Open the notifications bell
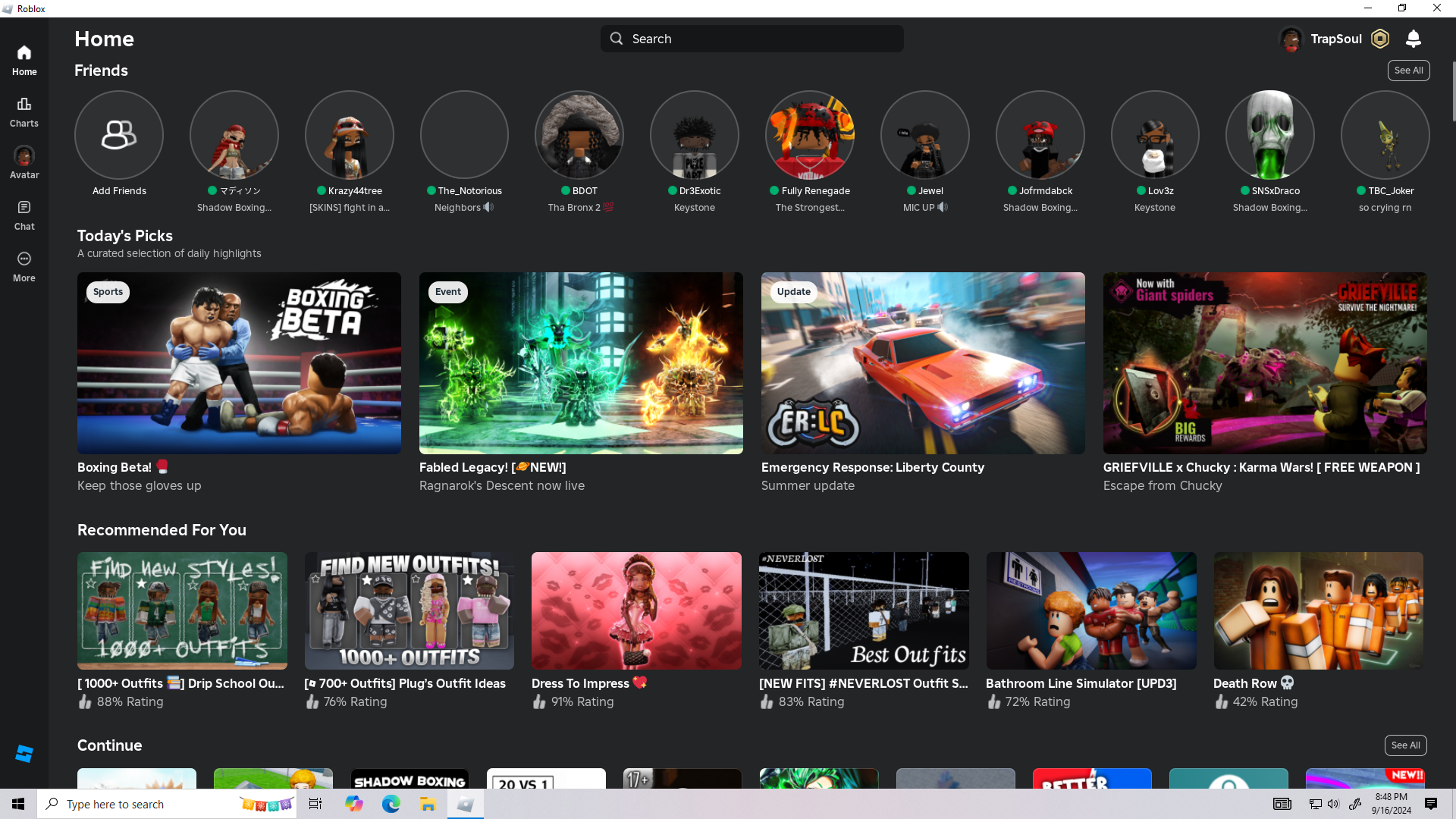The image size is (1456, 819). pyautogui.click(x=1414, y=39)
